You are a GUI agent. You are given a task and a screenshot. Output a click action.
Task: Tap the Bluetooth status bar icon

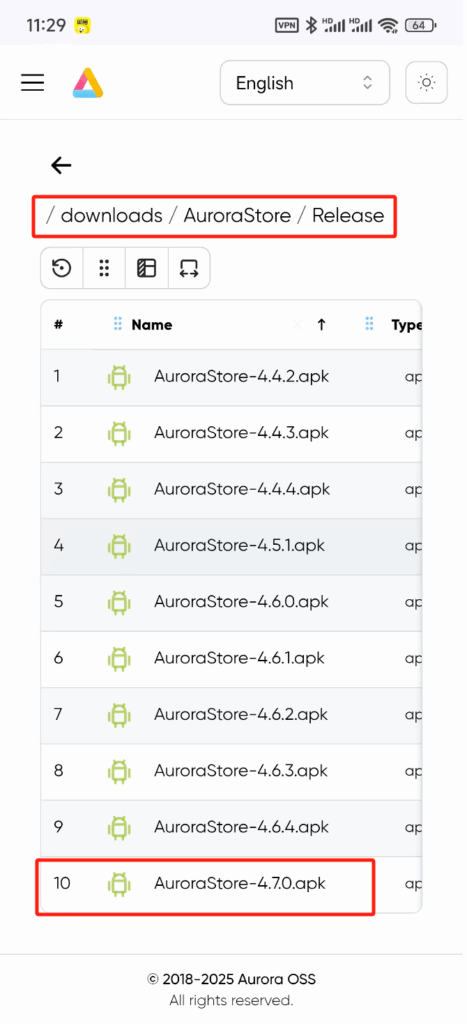(312, 25)
